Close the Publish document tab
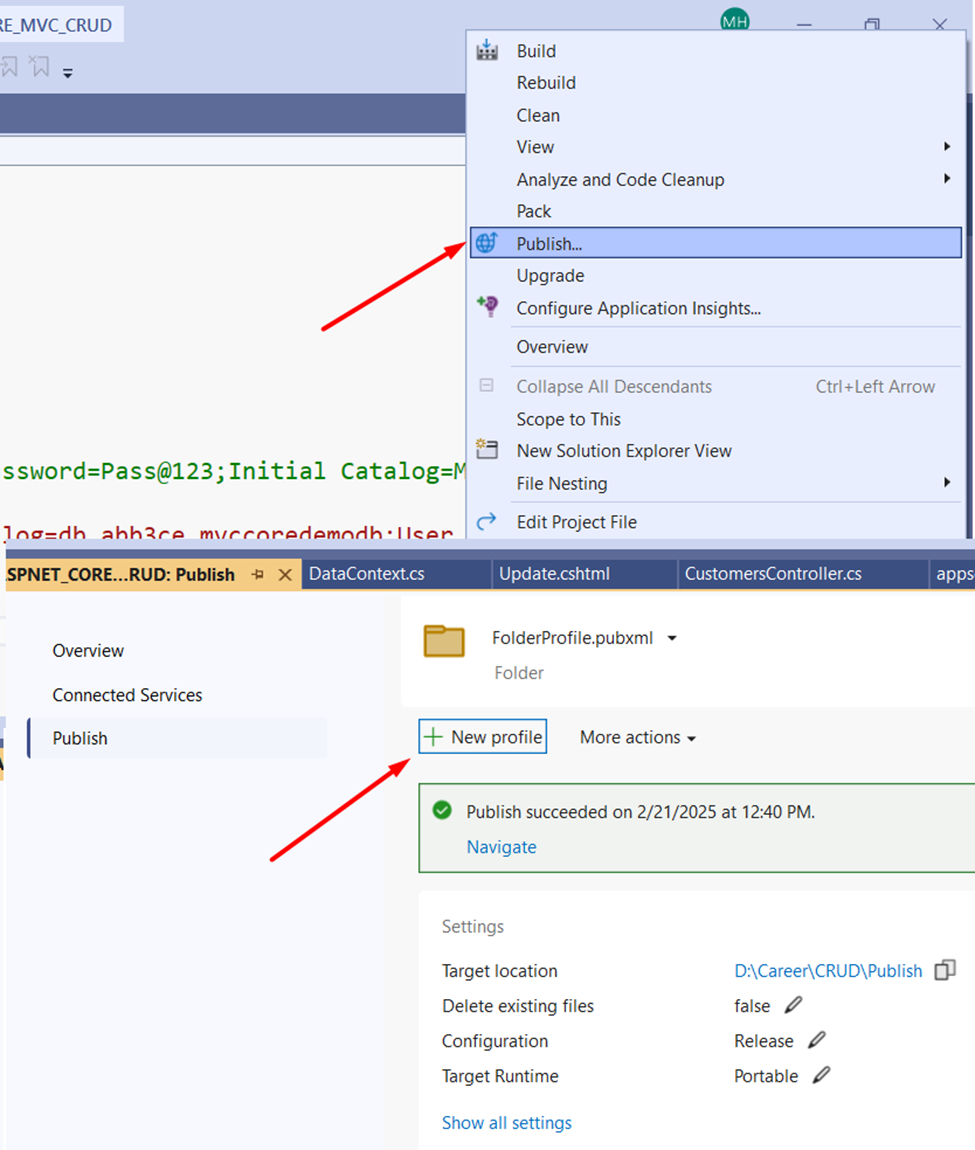Screen dimensions: 975x1150 (x=285, y=575)
